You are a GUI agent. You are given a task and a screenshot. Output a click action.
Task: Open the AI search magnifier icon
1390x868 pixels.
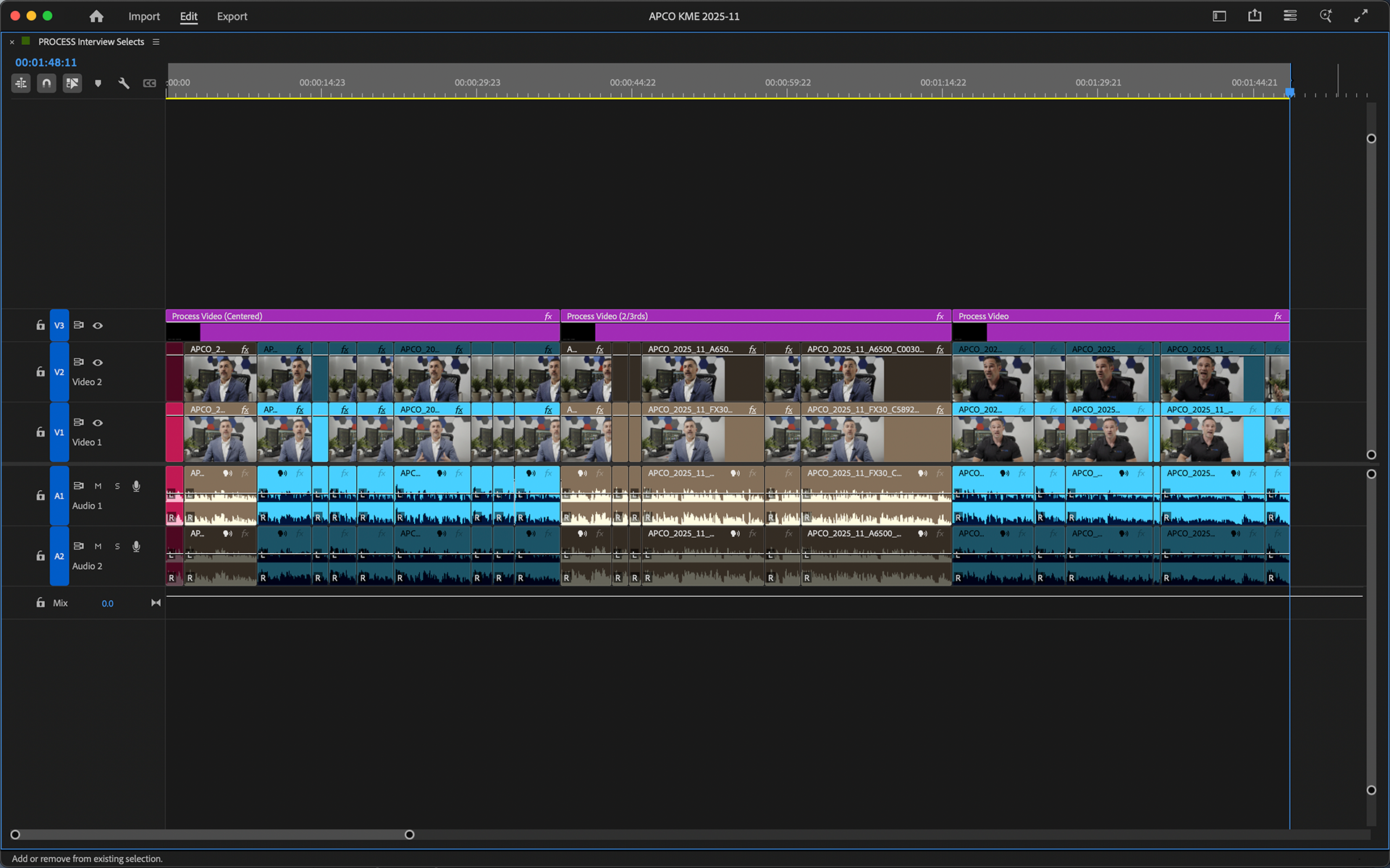[1325, 15]
